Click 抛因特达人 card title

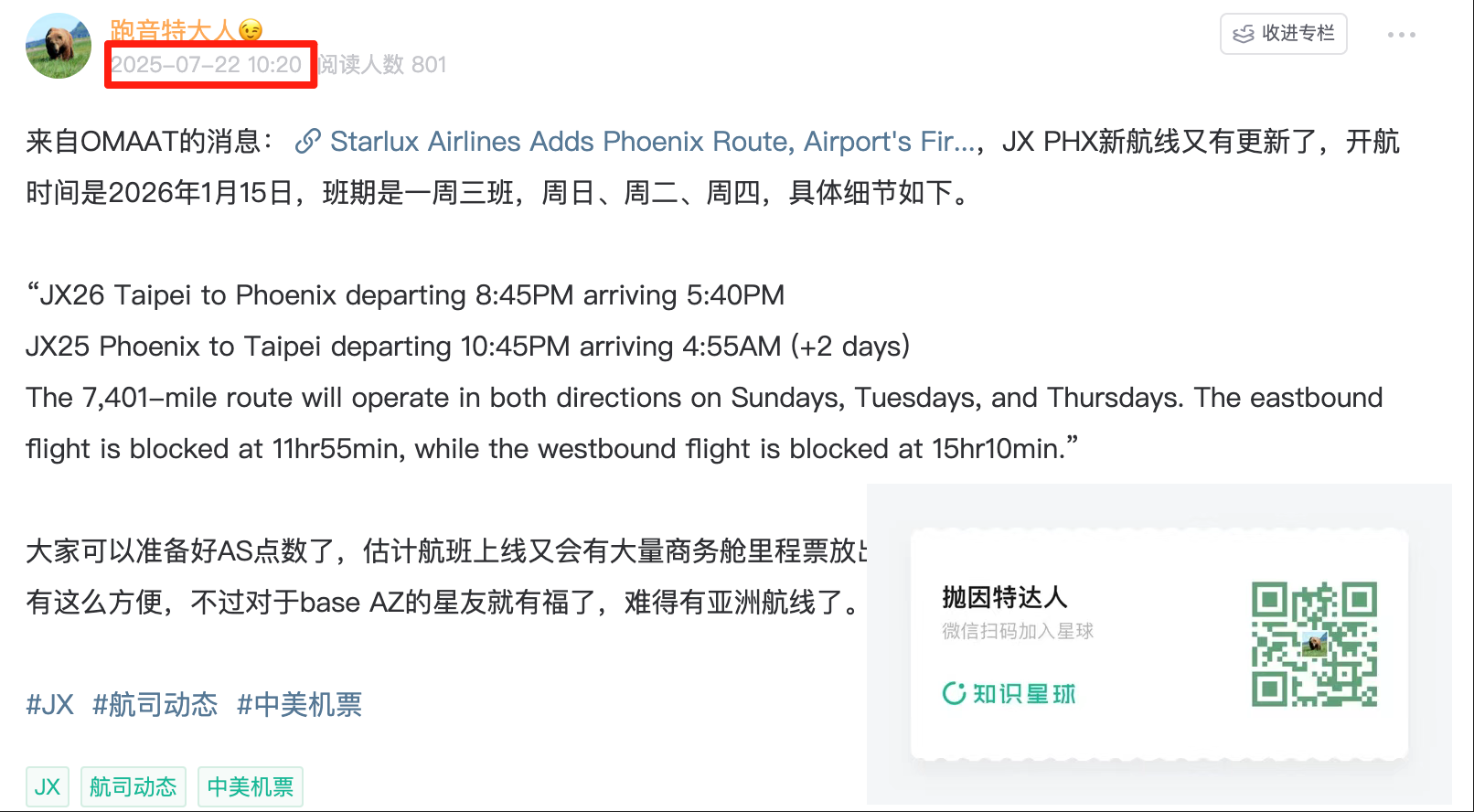click(x=1005, y=597)
